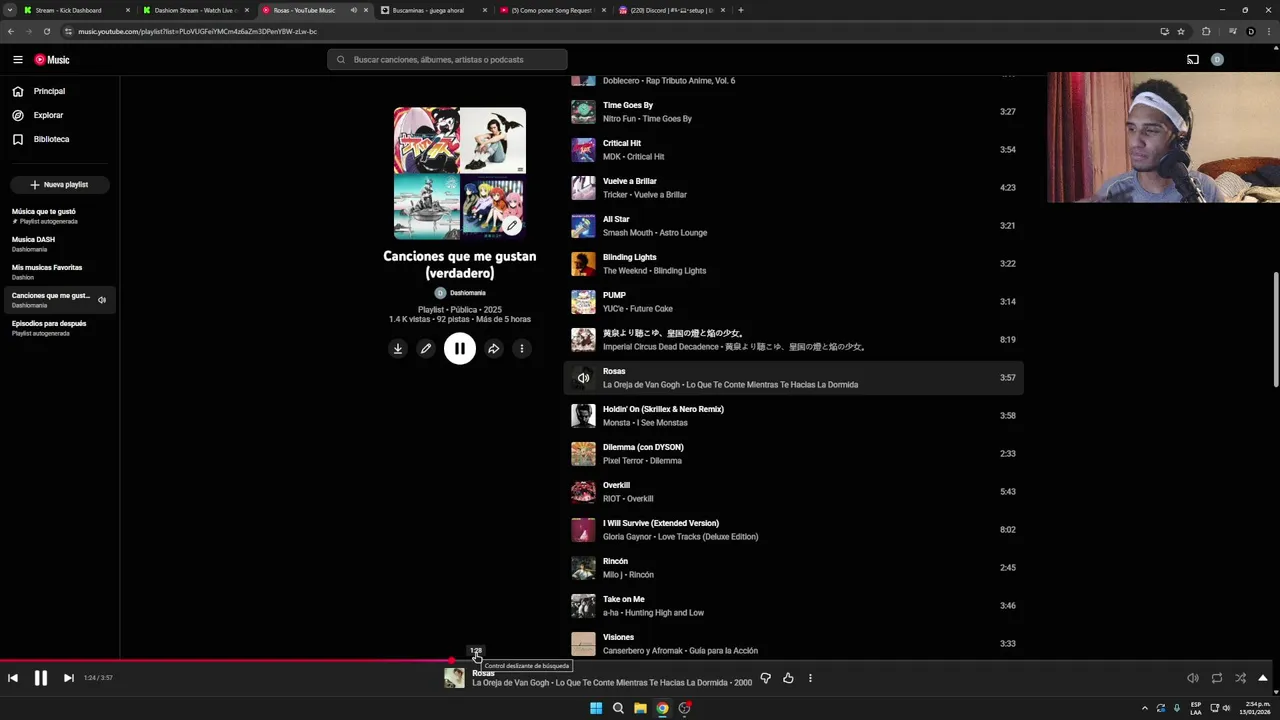The image size is (1280, 720).
Task: Open the Música que te gustó playlist
Action: [59, 216]
